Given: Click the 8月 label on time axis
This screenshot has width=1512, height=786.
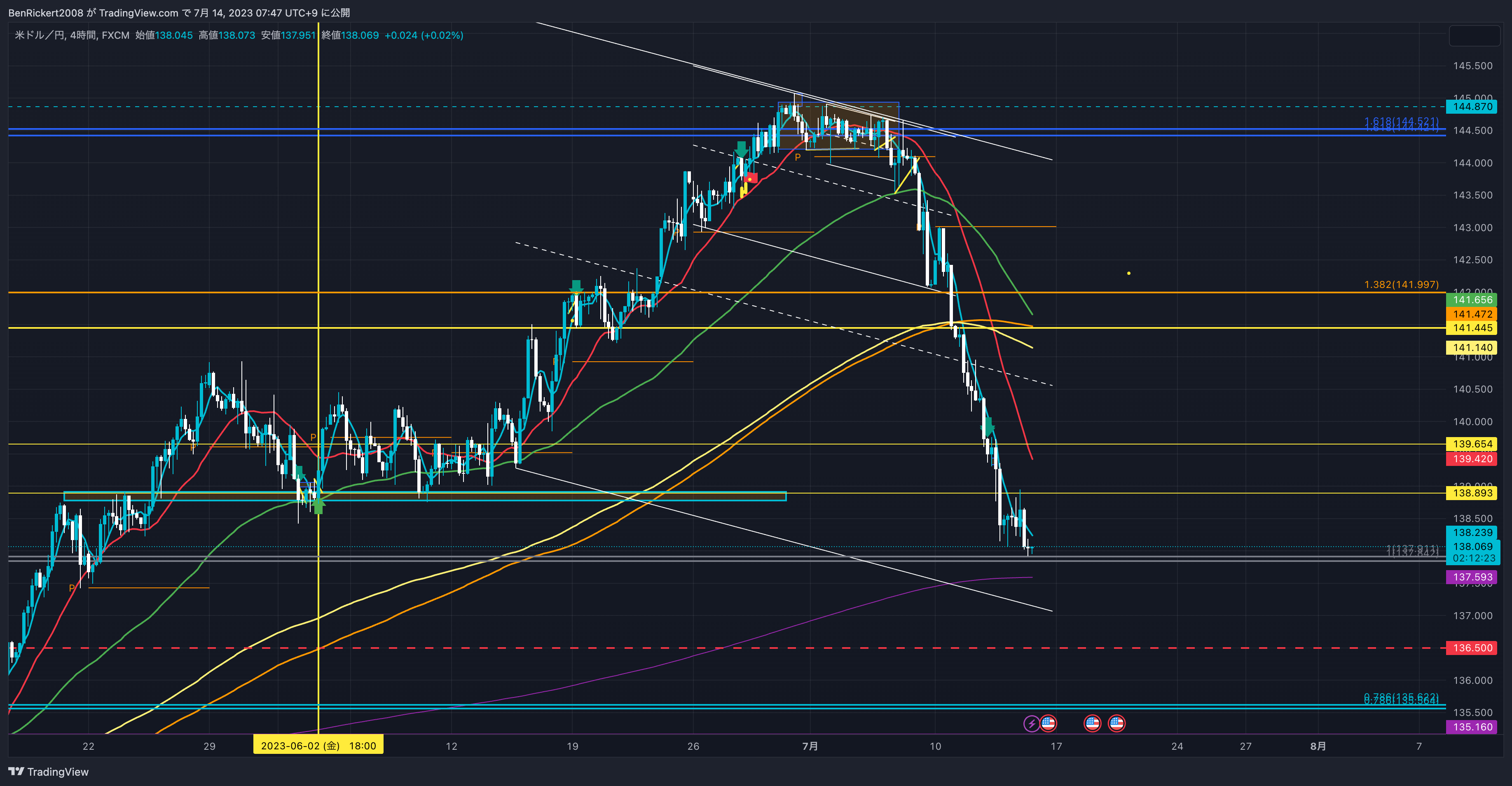Looking at the screenshot, I should [1318, 746].
